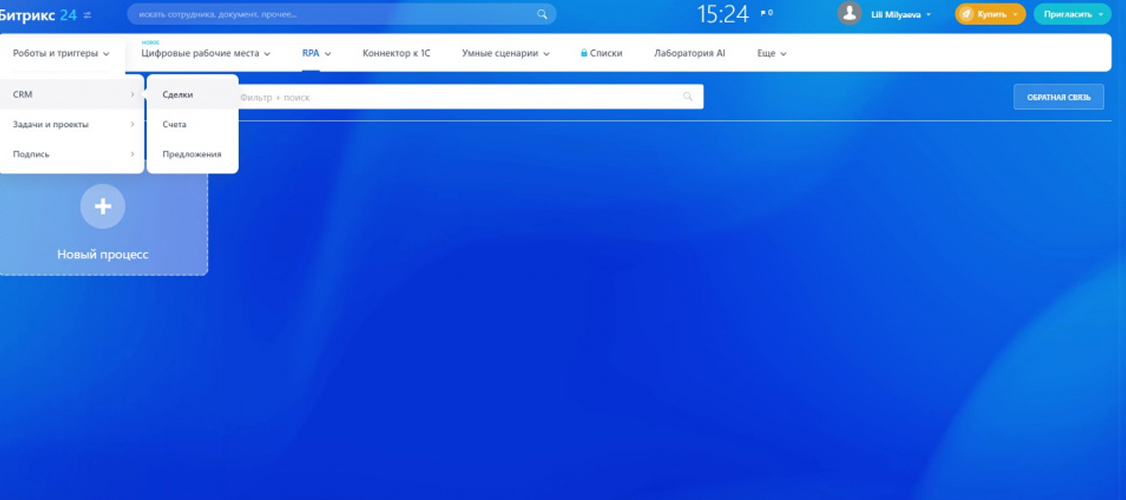Click the magnifier icon in global search
The height and width of the screenshot is (500, 1126).
pyautogui.click(x=542, y=15)
